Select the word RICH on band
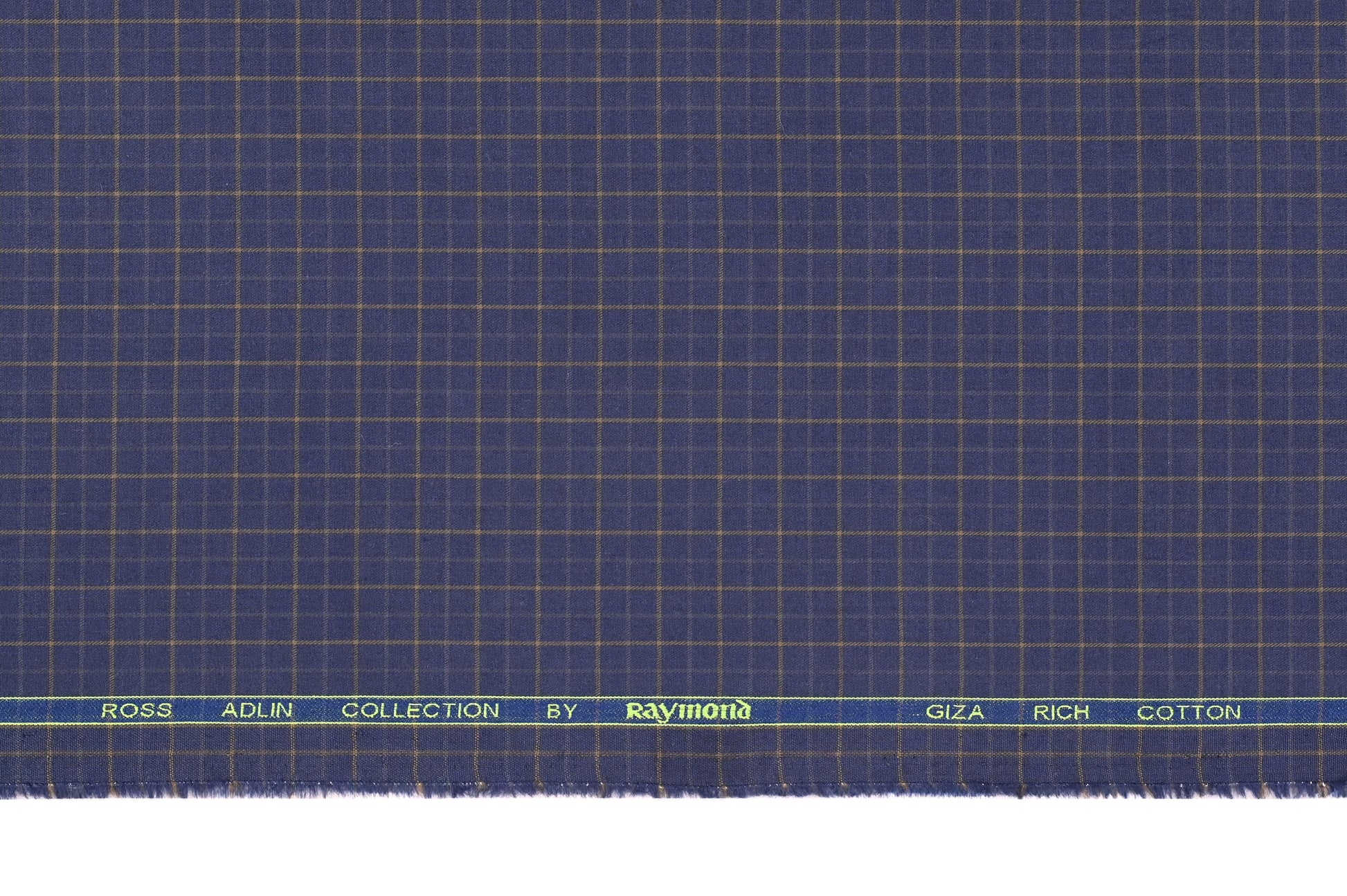This screenshot has height=896, width=1347. pos(1062,713)
